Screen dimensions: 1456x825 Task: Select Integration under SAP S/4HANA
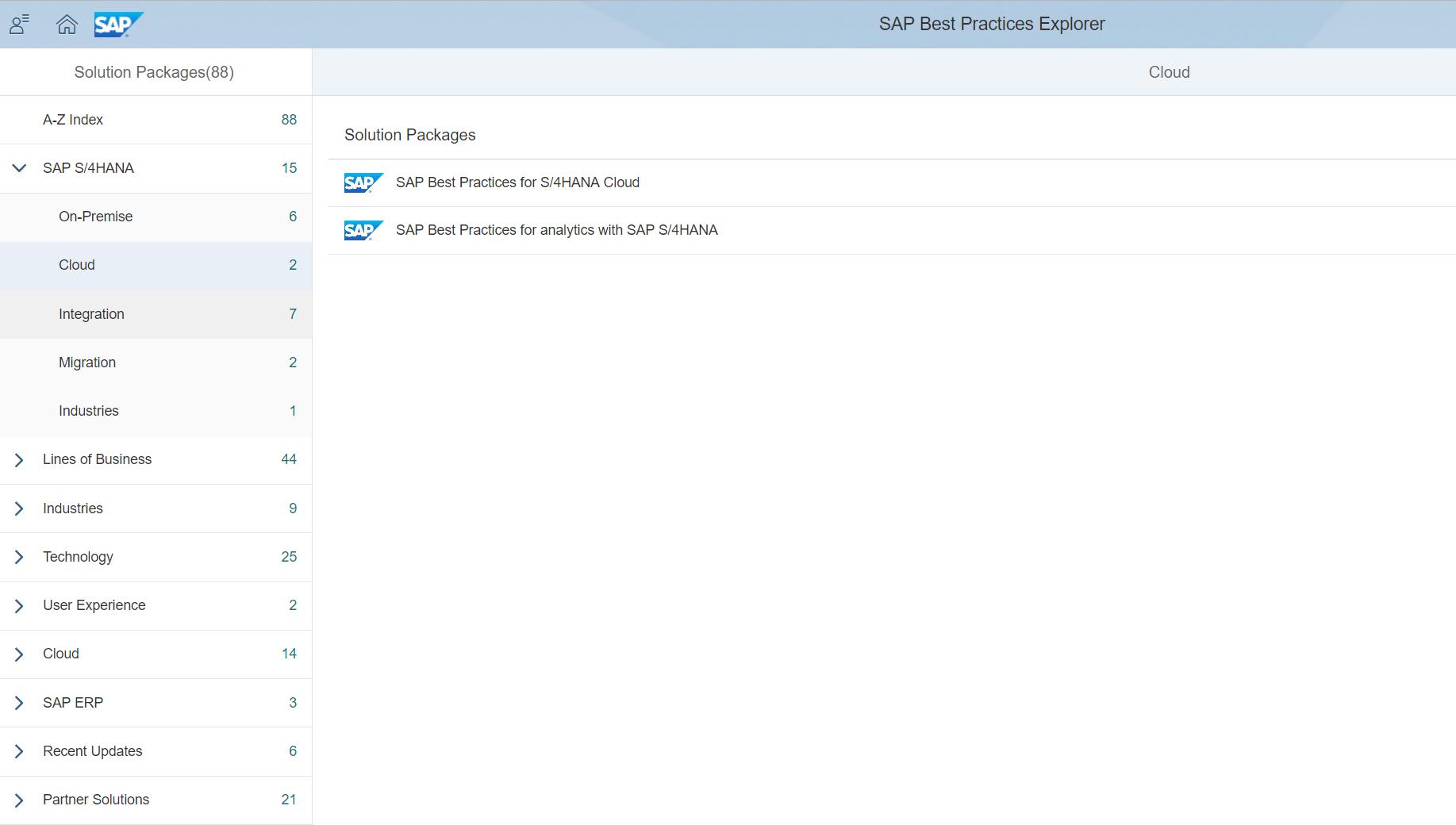pyautogui.click(x=156, y=314)
